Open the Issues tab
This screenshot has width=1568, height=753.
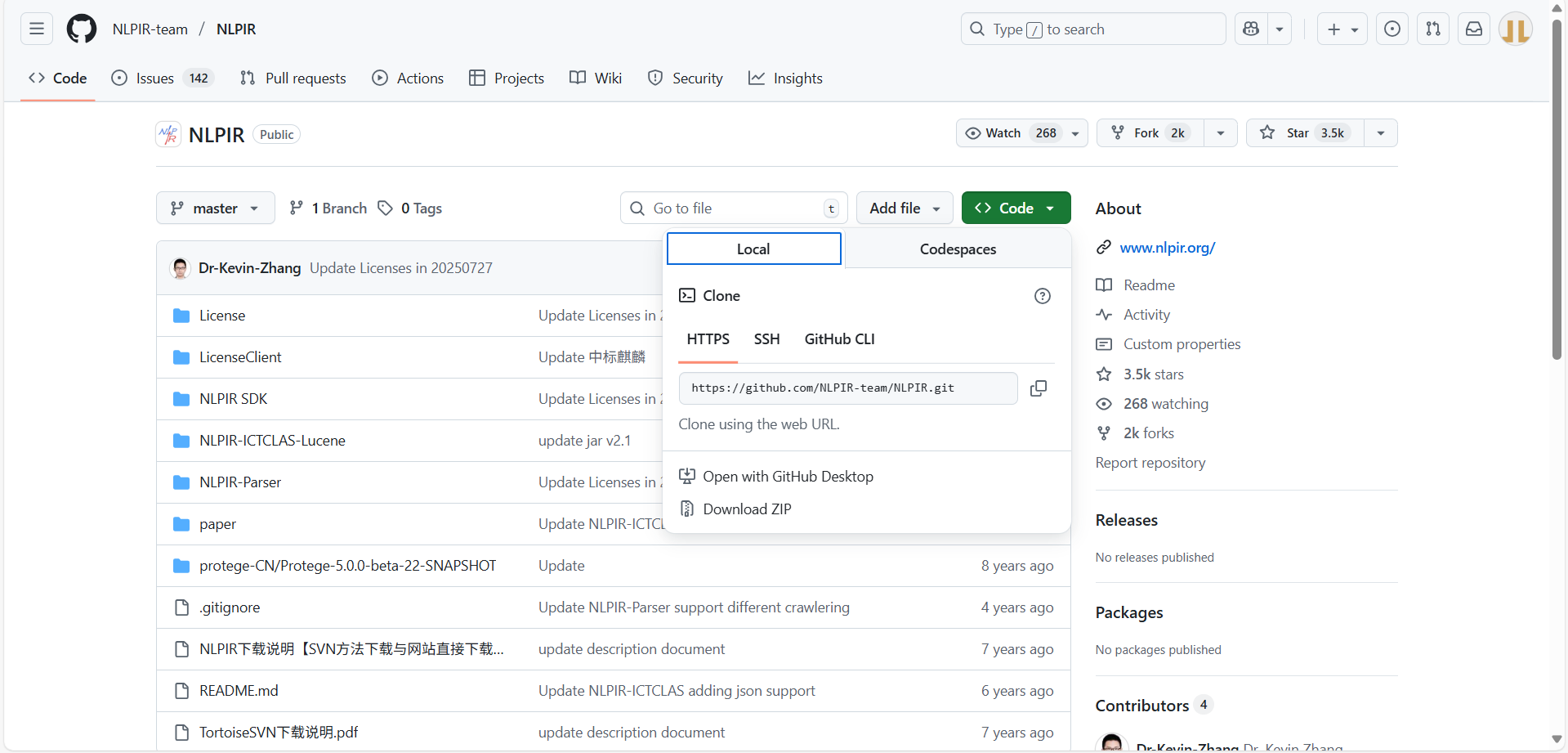(x=163, y=78)
